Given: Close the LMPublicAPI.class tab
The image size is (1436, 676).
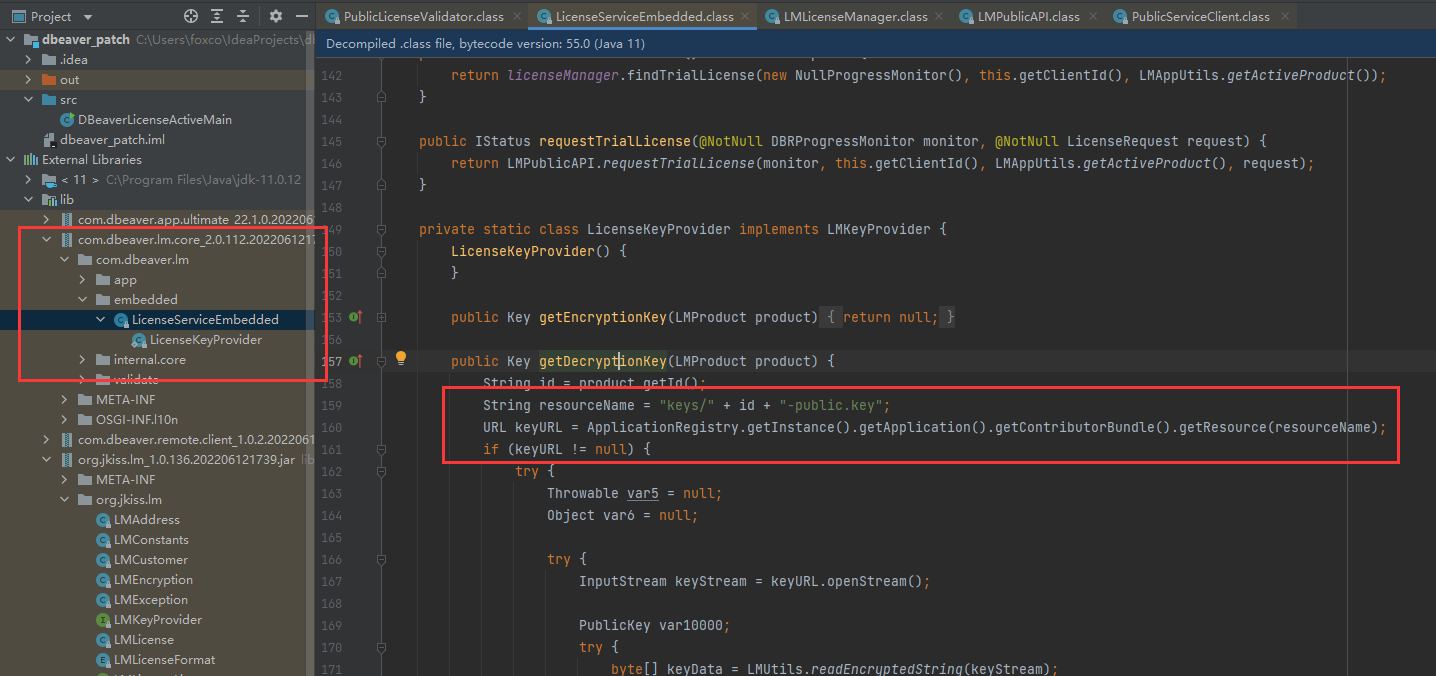Looking at the screenshot, I should tap(1091, 17).
